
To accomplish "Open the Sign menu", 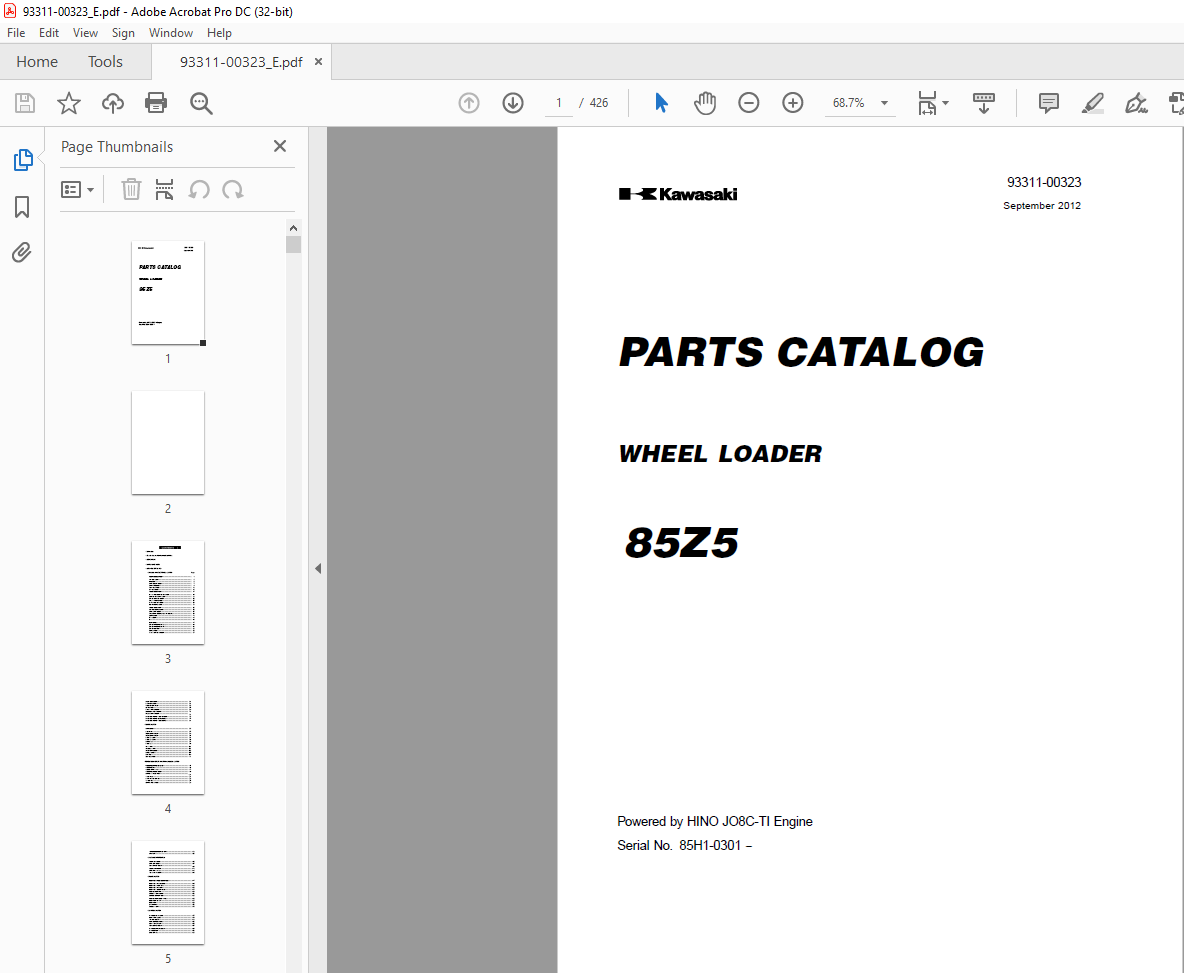I will (123, 32).
